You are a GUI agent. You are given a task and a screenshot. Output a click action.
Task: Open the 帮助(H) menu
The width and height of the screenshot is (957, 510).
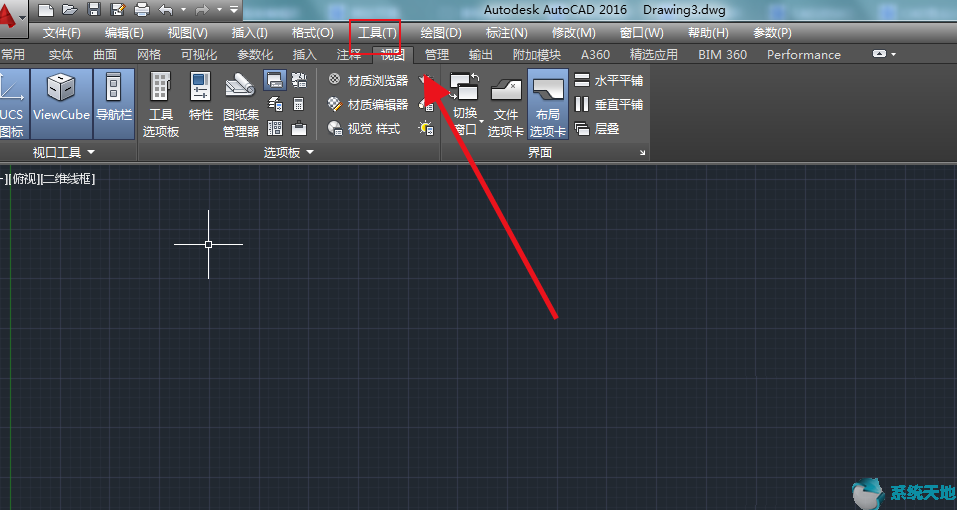tap(708, 32)
